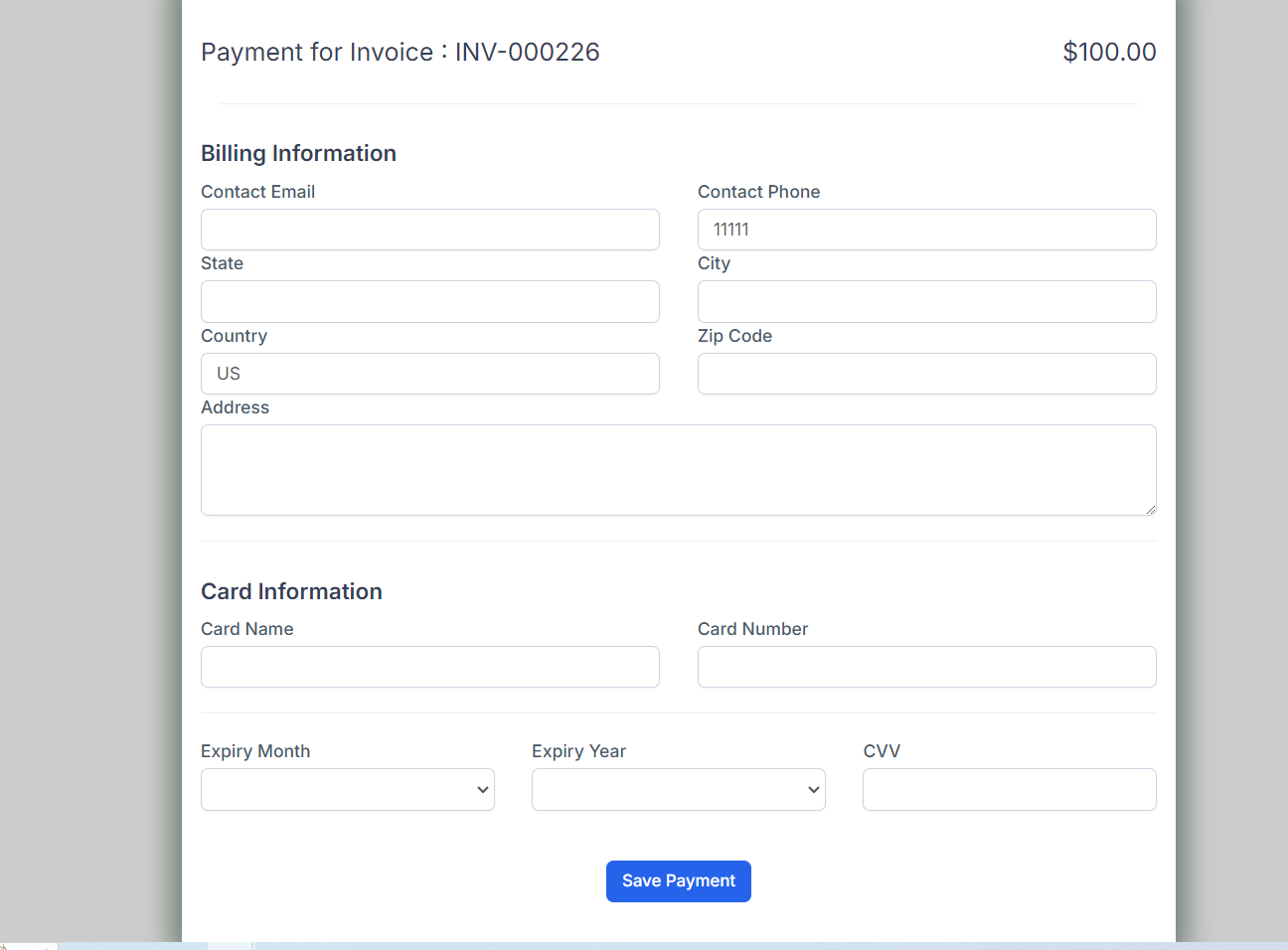Focus the Address text area

pyautogui.click(x=678, y=469)
